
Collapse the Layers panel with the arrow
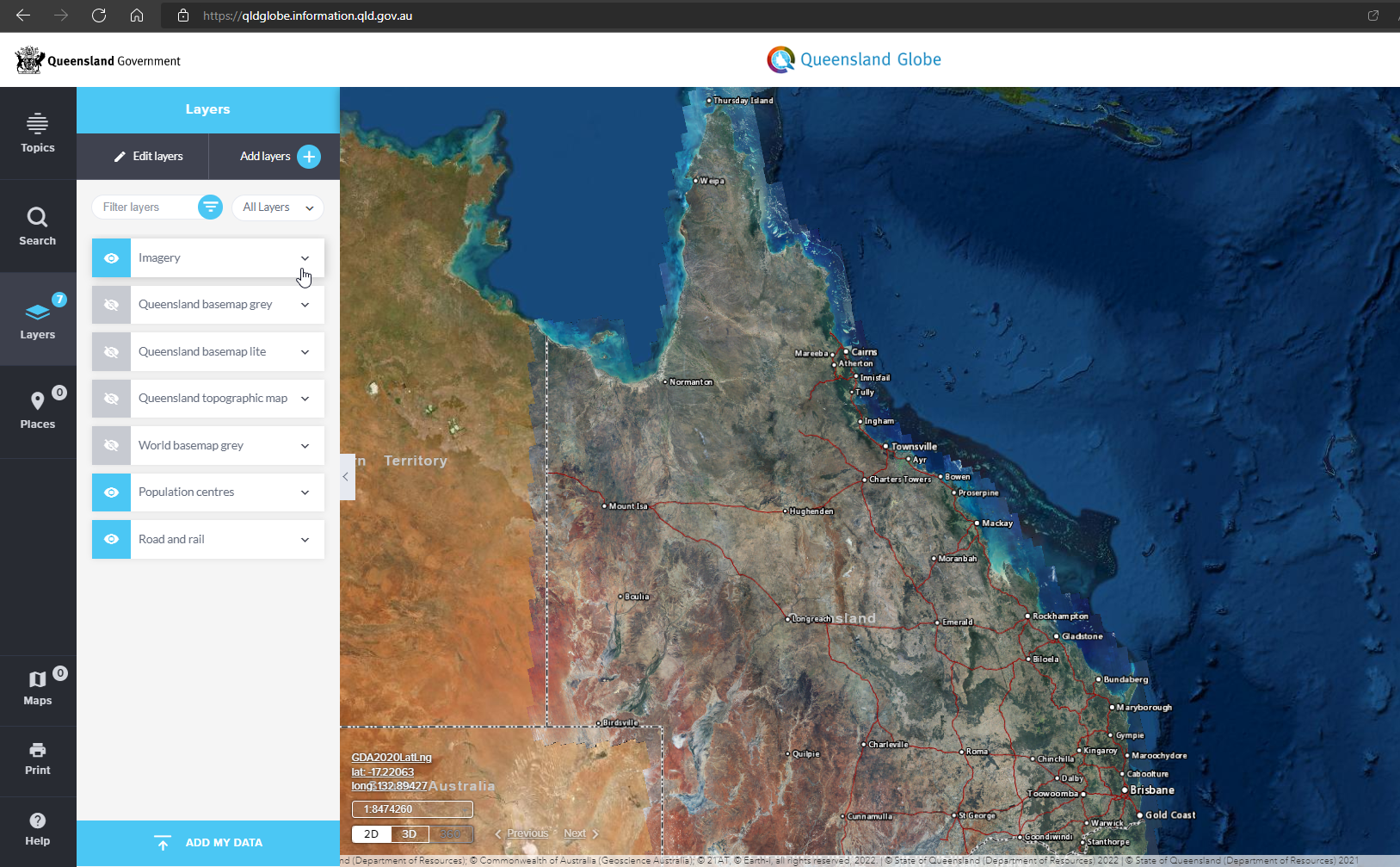346,477
